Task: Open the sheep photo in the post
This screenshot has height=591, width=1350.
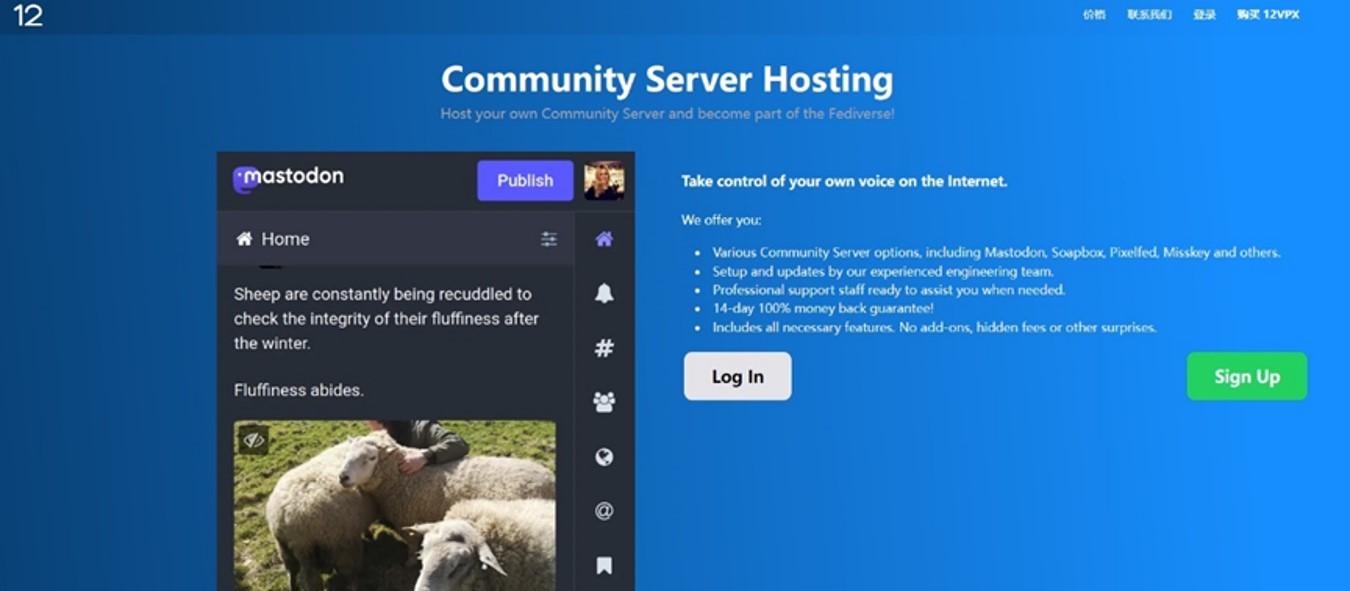Action: click(395, 505)
